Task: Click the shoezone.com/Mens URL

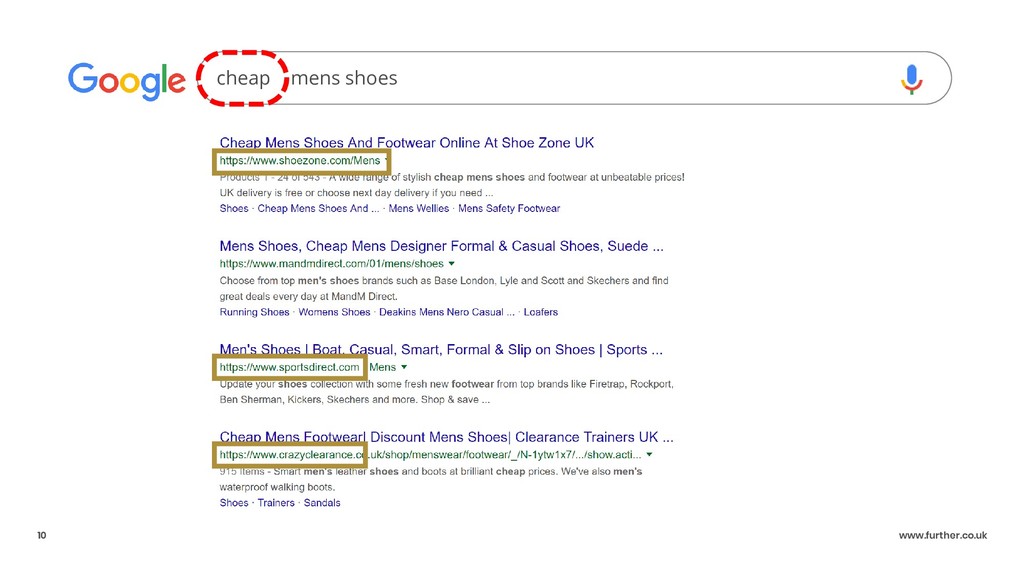Action: tap(300, 161)
